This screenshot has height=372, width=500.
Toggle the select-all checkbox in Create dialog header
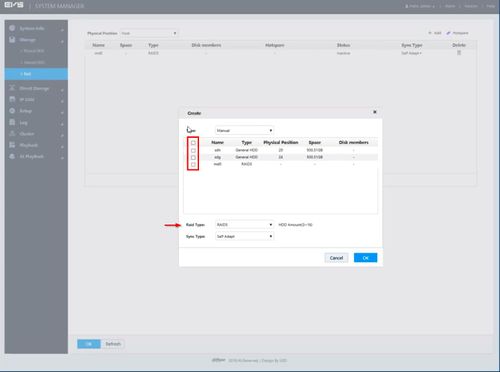coord(193,143)
